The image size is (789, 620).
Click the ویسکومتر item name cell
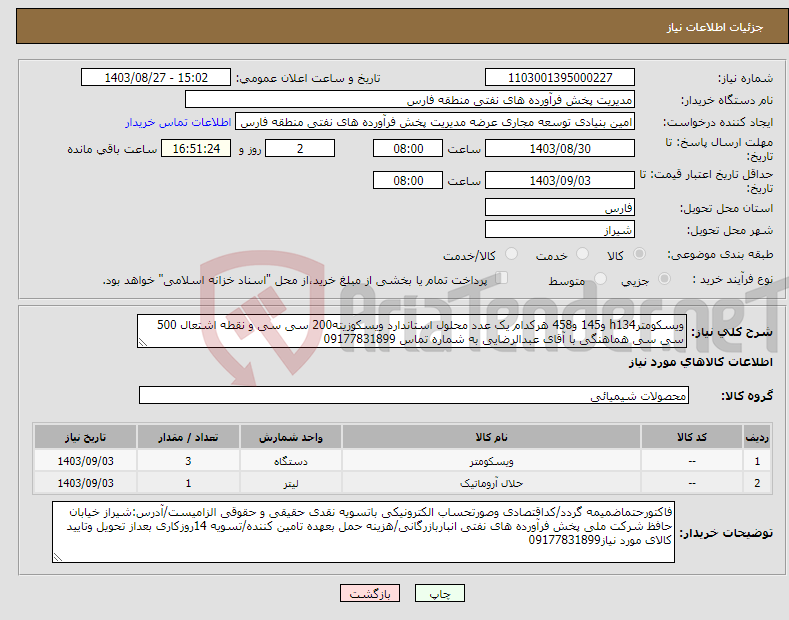coord(491,461)
